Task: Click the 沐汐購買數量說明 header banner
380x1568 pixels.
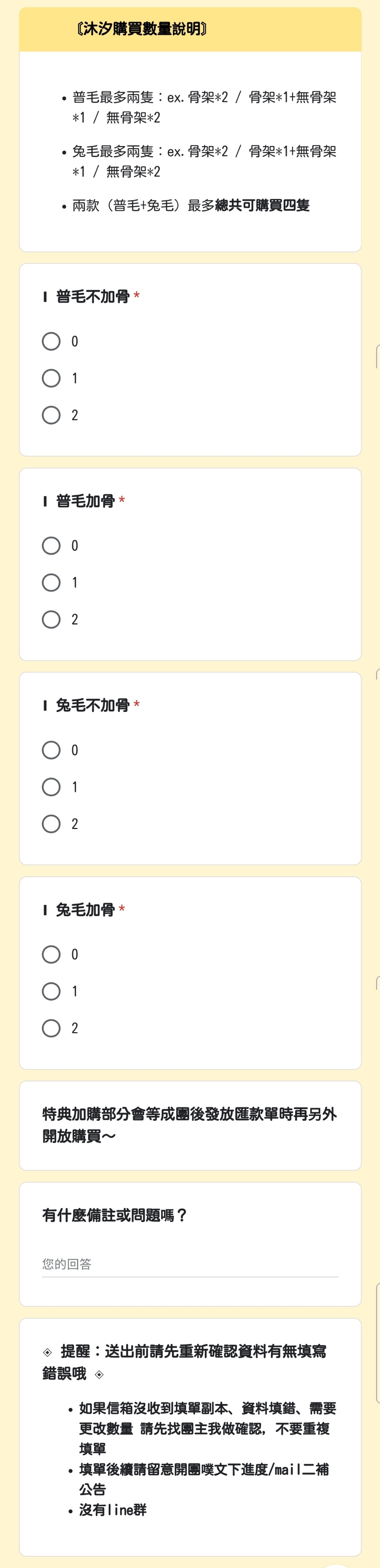Action: coord(190,29)
